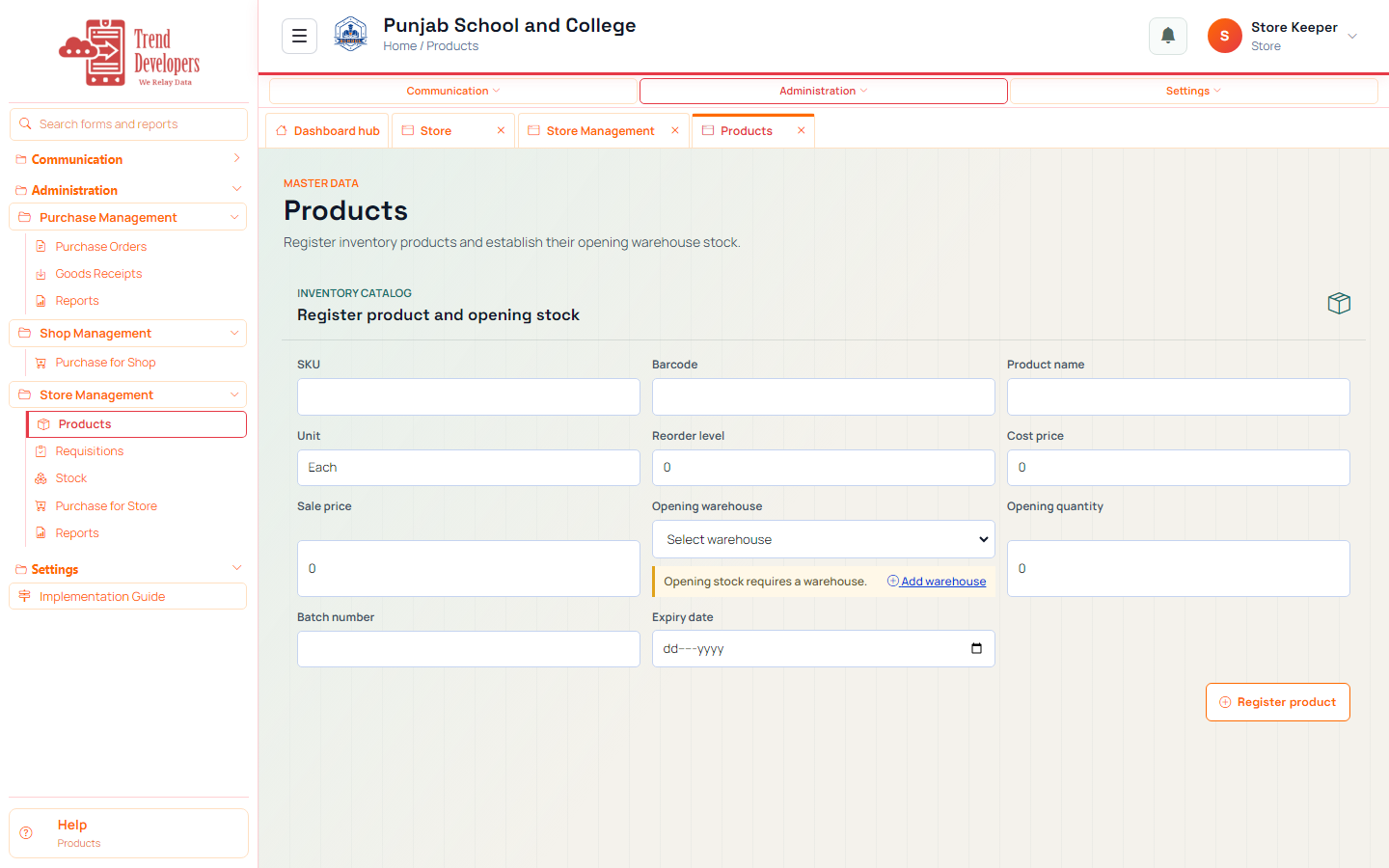Click the Cost price field
The image size is (1389, 868).
point(1179,468)
